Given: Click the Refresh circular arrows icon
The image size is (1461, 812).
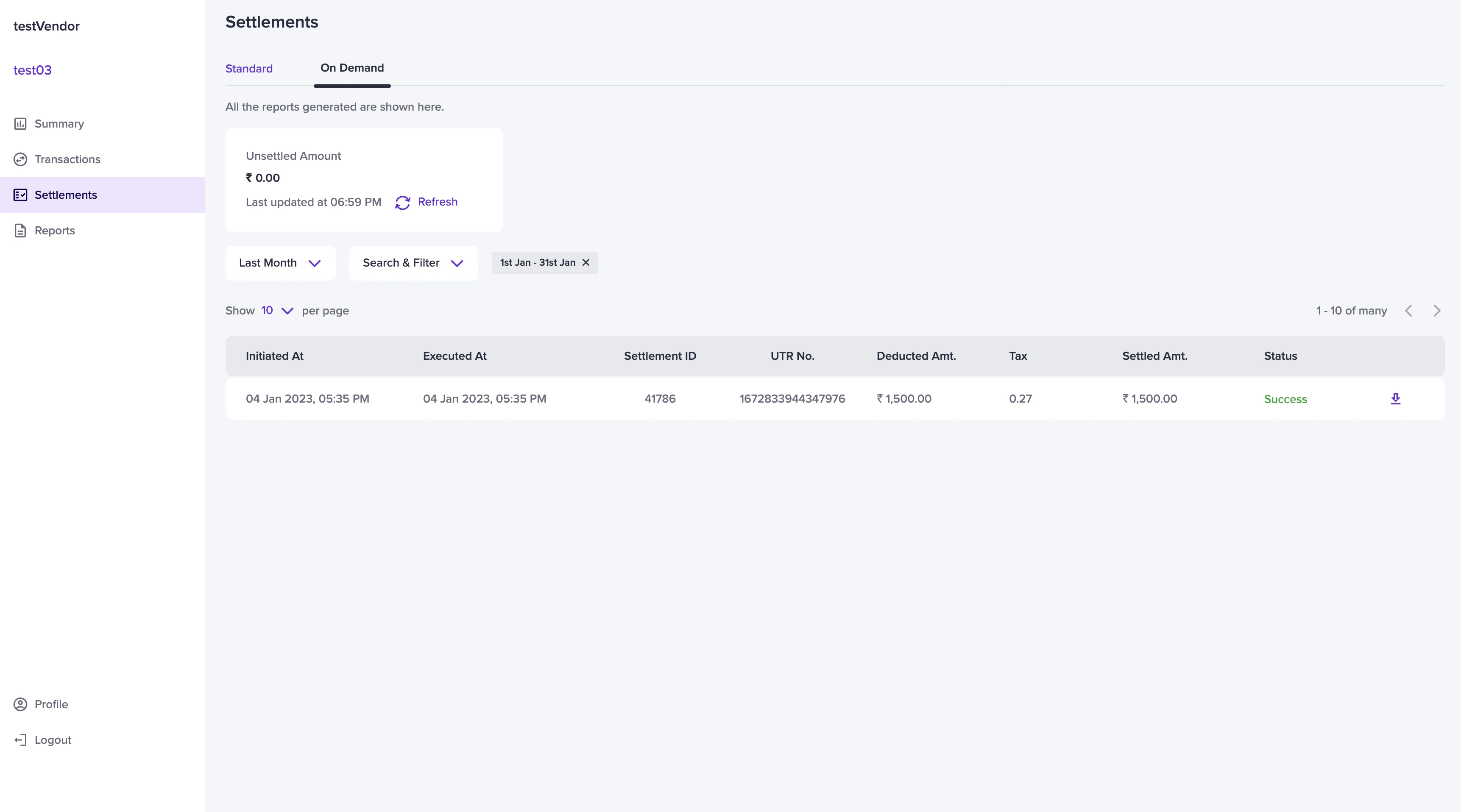Looking at the screenshot, I should pos(402,203).
